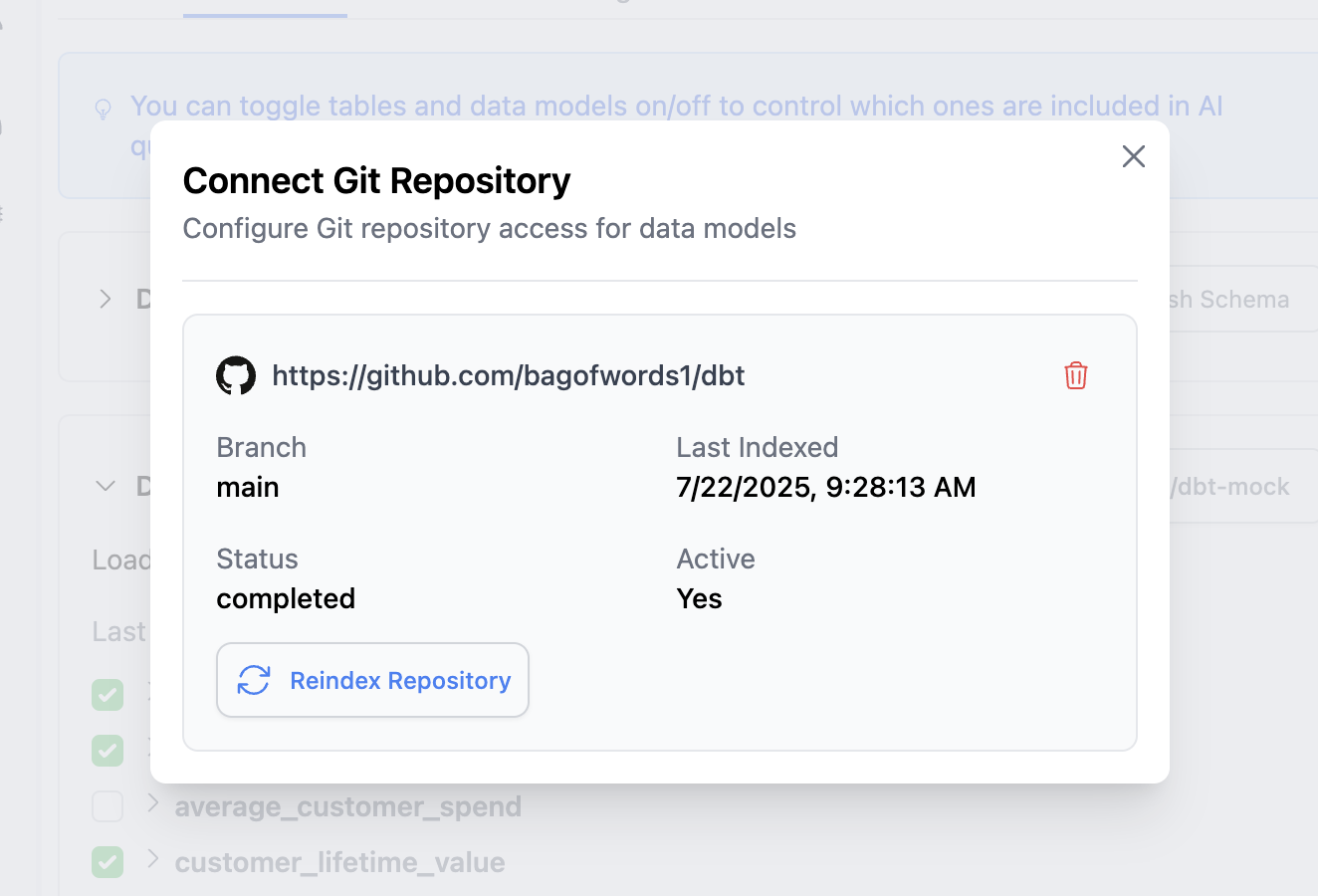The image size is (1318, 896).
Task: Open the github.com/bagofwords1/dbt repository URL
Action: coord(508,375)
